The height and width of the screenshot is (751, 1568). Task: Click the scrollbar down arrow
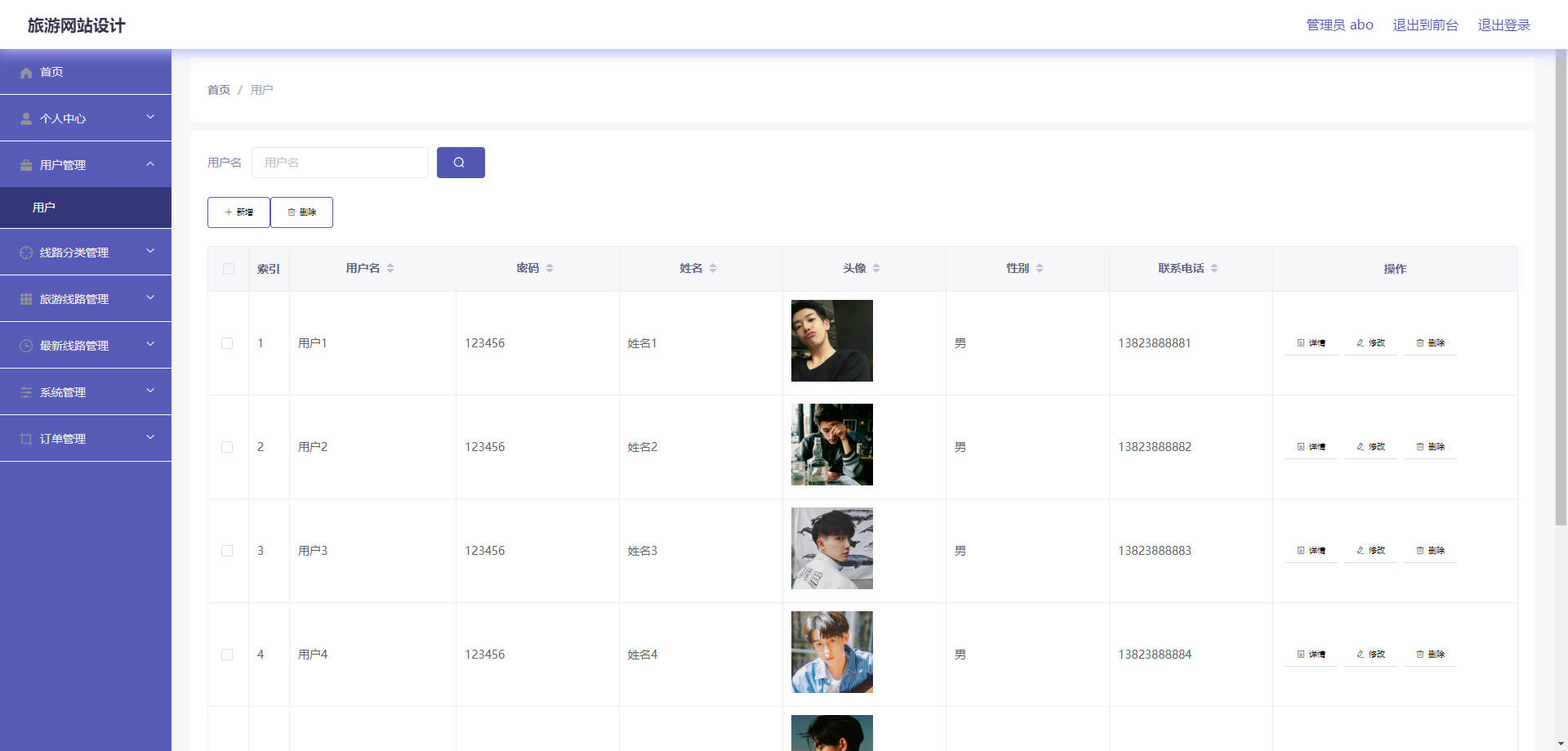[x=1561, y=744]
